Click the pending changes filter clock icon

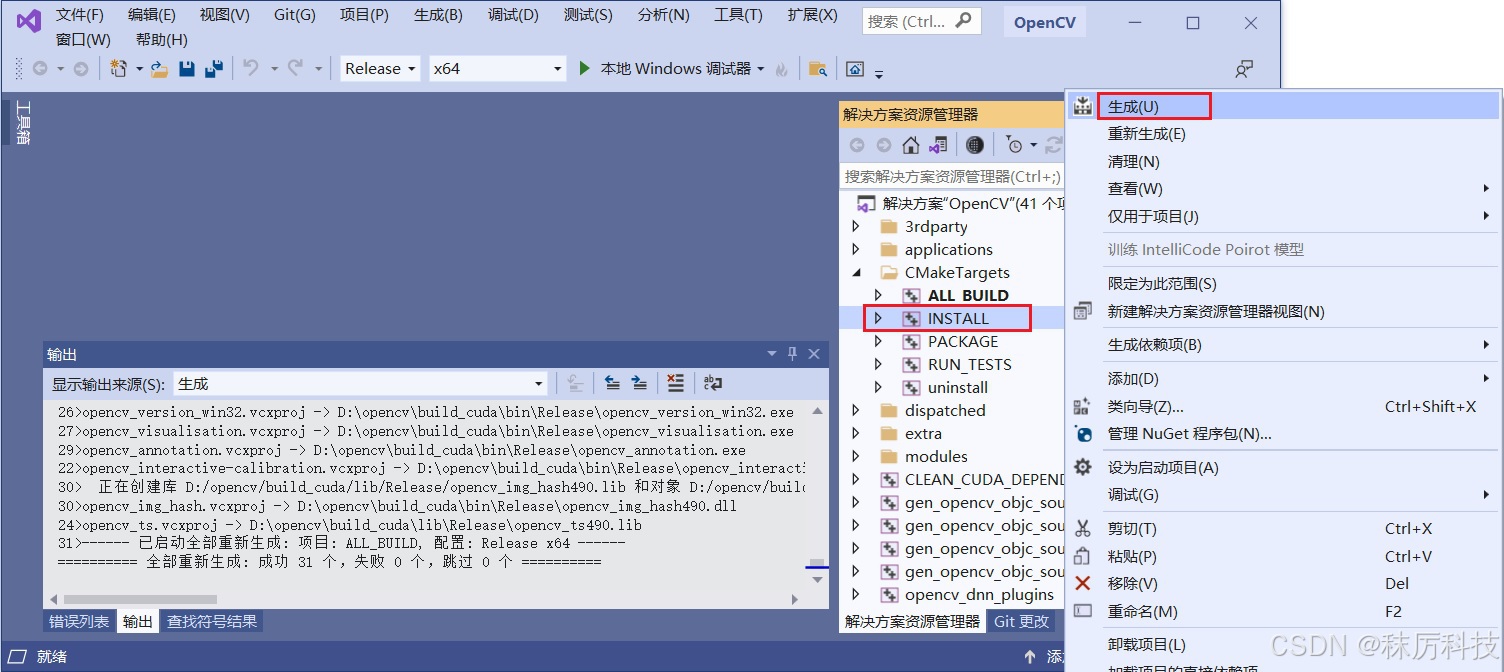coord(1014,145)
